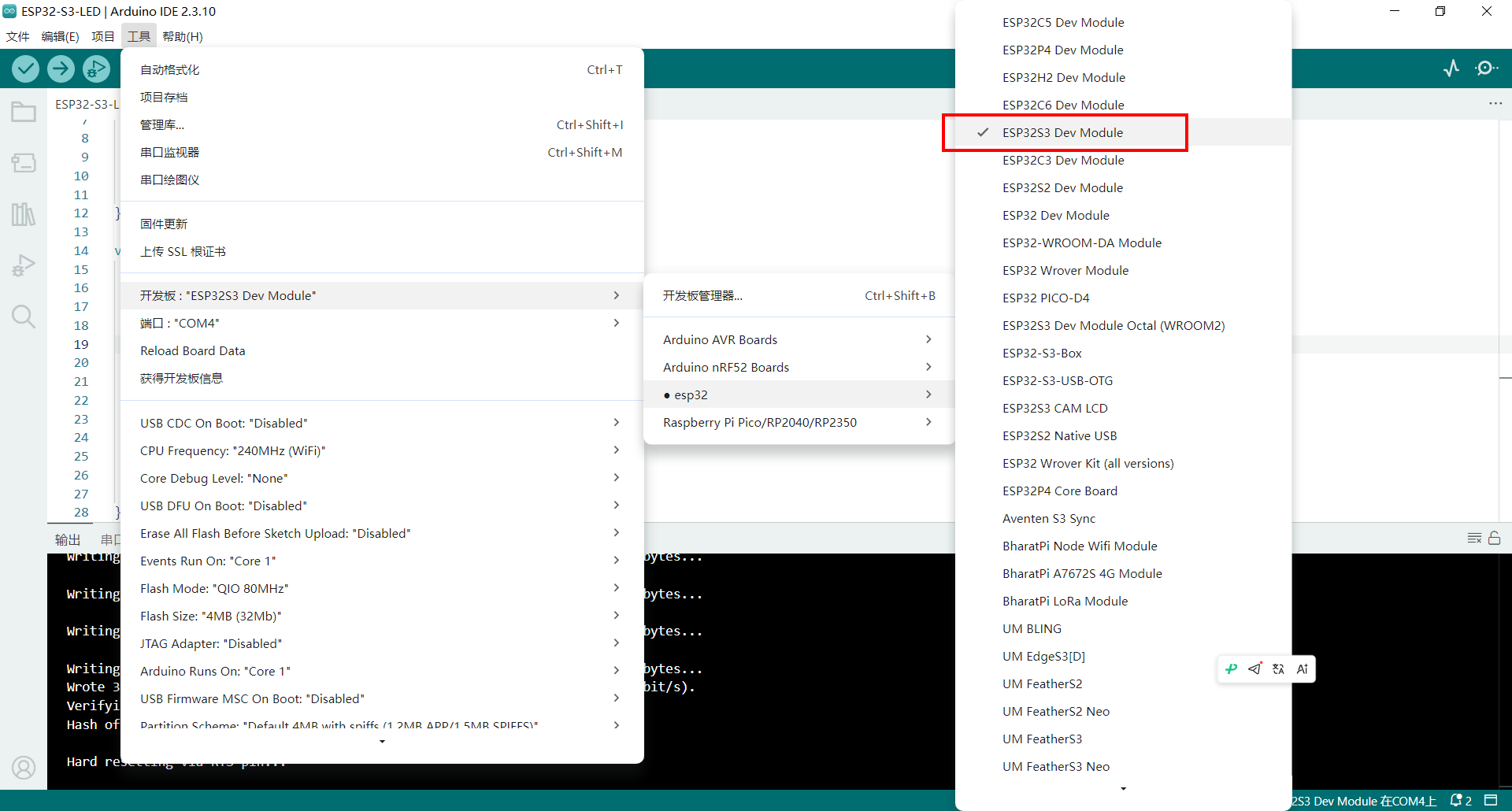Expand the Erase All Flash Before Sketch Upload option
1512x811 pixels.
pyautogui.click(x=382, y=533)
